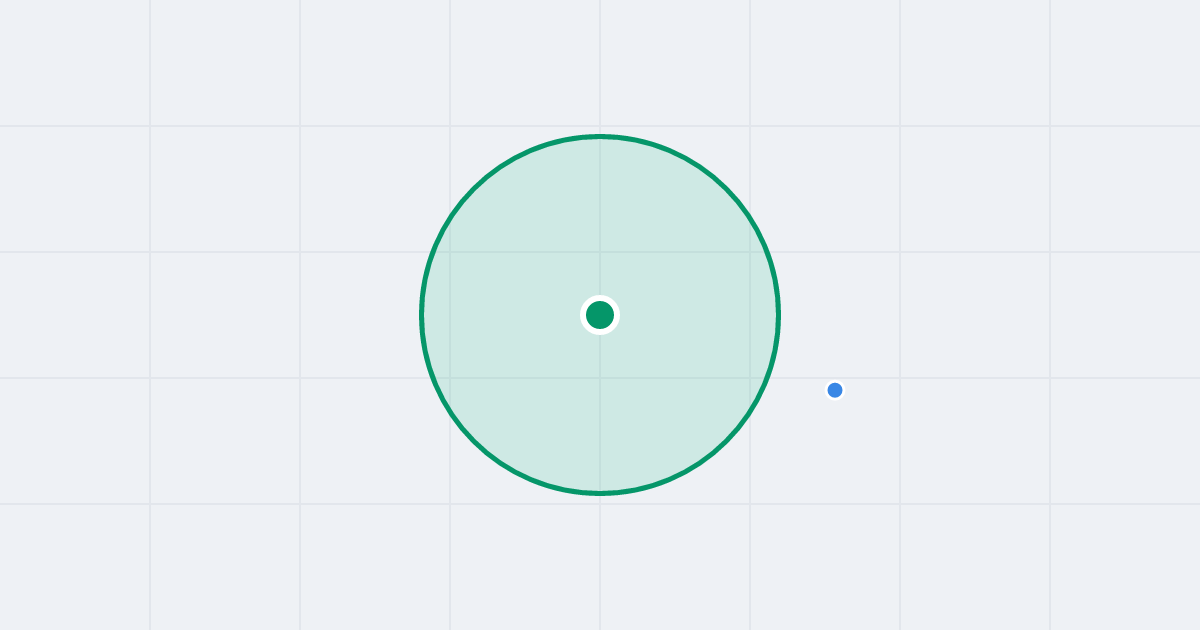The image size is (1200, 630).
Task: Click the empty grid area below the green circle
Action: (600, 560)
